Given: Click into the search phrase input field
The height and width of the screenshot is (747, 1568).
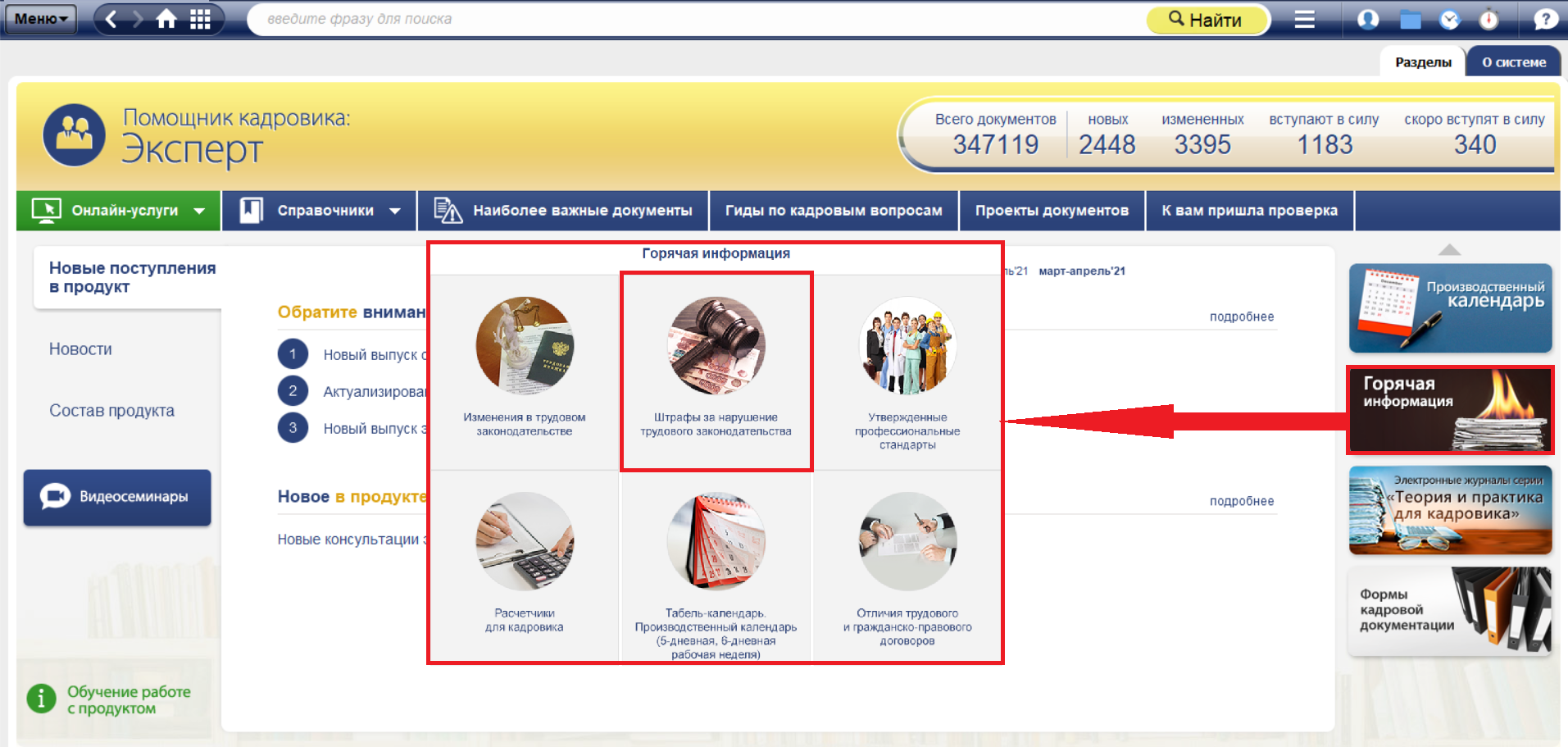Looking at the screenshot, I should pyautogui.click(x=697, y=19).
